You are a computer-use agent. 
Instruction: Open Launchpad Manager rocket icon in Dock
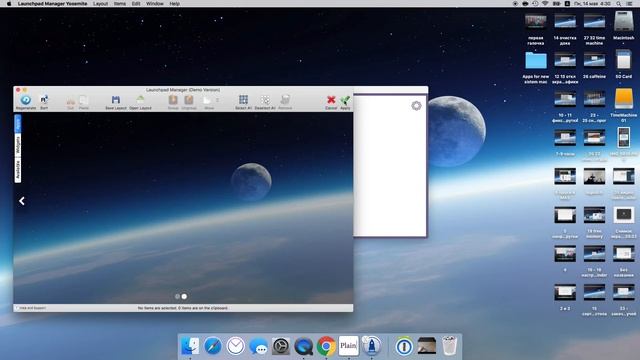pyautogui.click(x=371, y=346)
